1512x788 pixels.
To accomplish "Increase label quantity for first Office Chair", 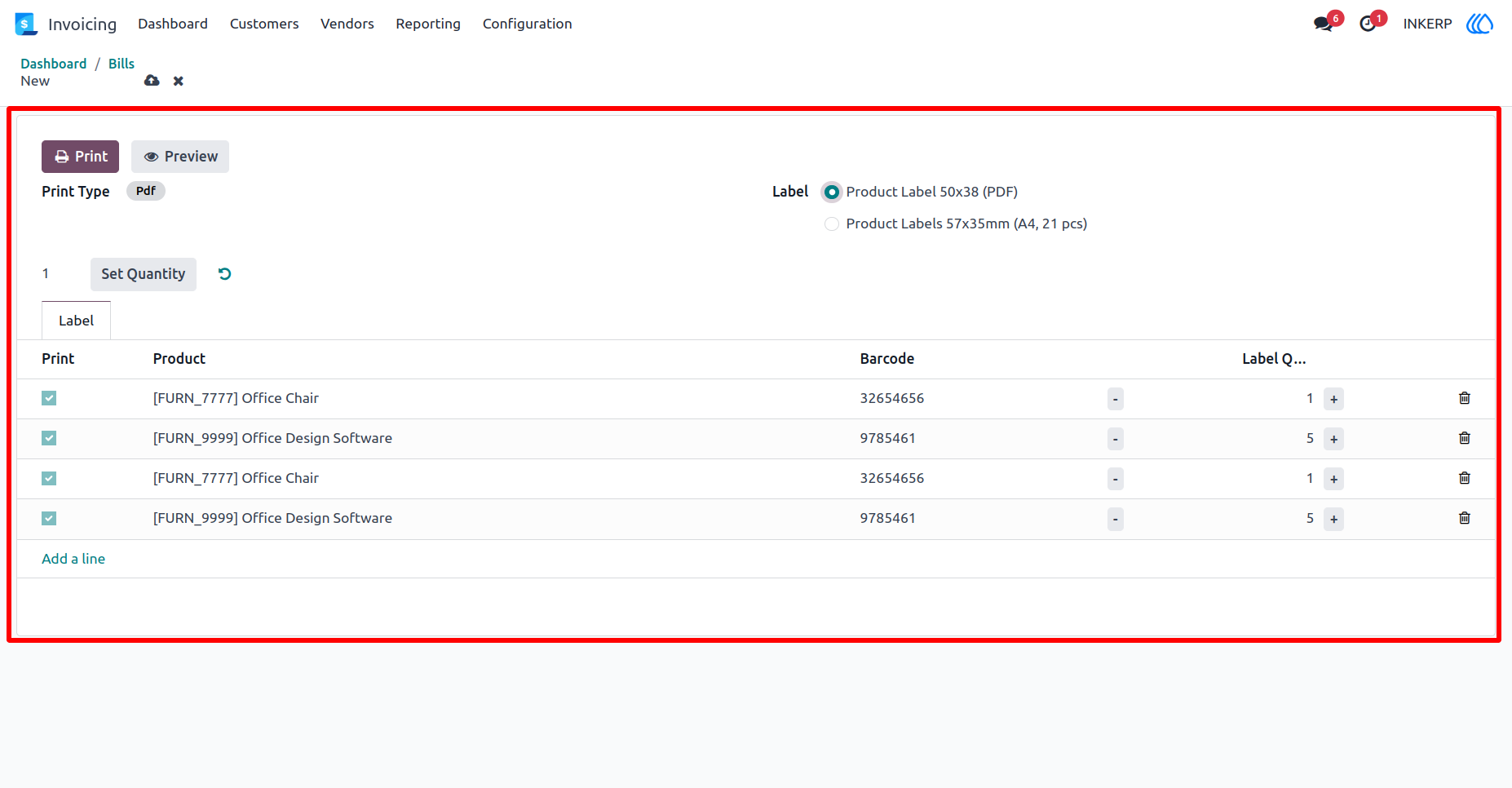I will 1333,399.
